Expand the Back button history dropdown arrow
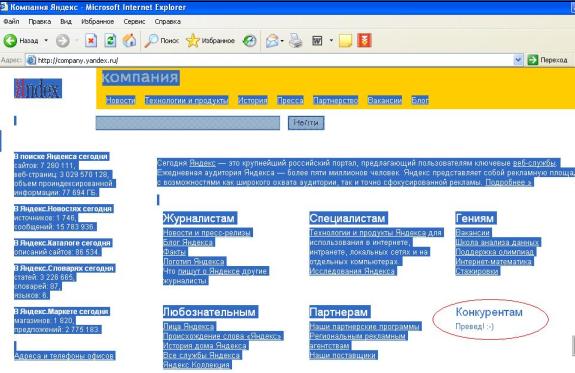575x373 pixels. click(x=46, y=40)
